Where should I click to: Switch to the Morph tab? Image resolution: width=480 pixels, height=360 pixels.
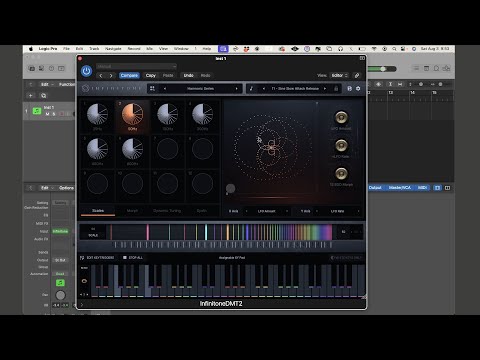tap(132, 211)
